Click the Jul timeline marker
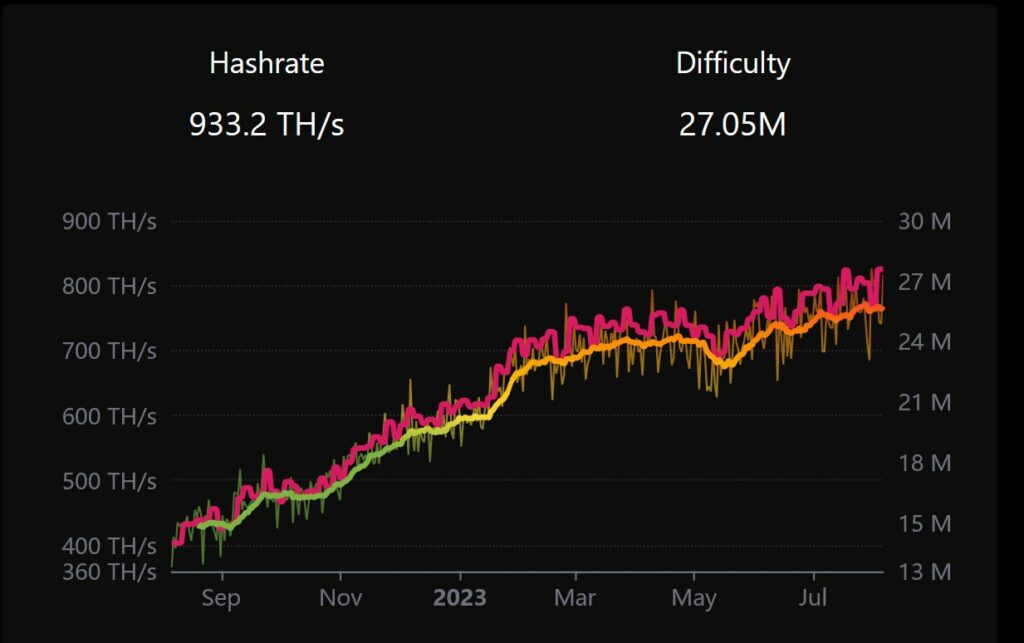 tap(813, 597)
